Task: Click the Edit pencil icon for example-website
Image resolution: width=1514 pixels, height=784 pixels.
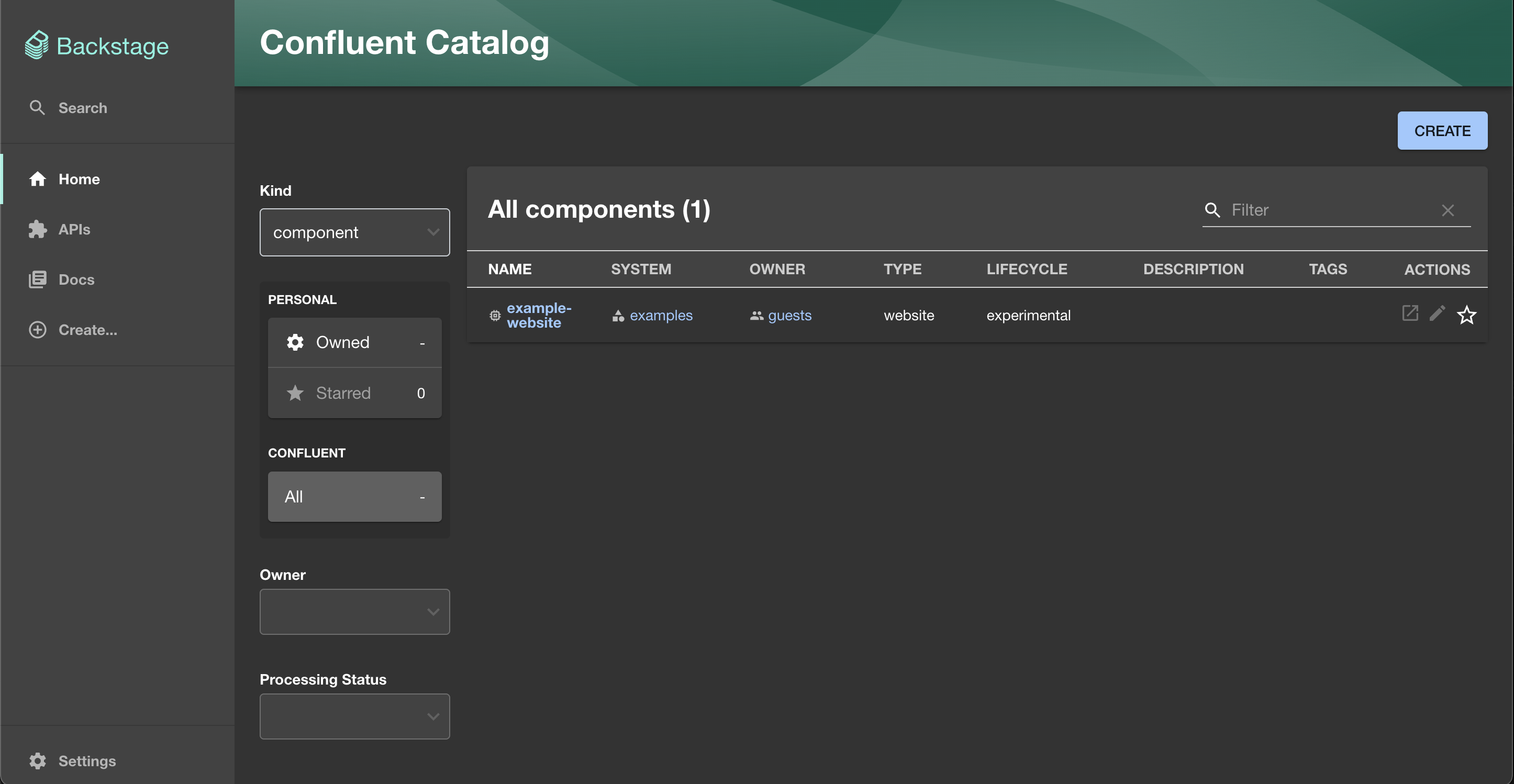Action: click(x=1437, y=313)
